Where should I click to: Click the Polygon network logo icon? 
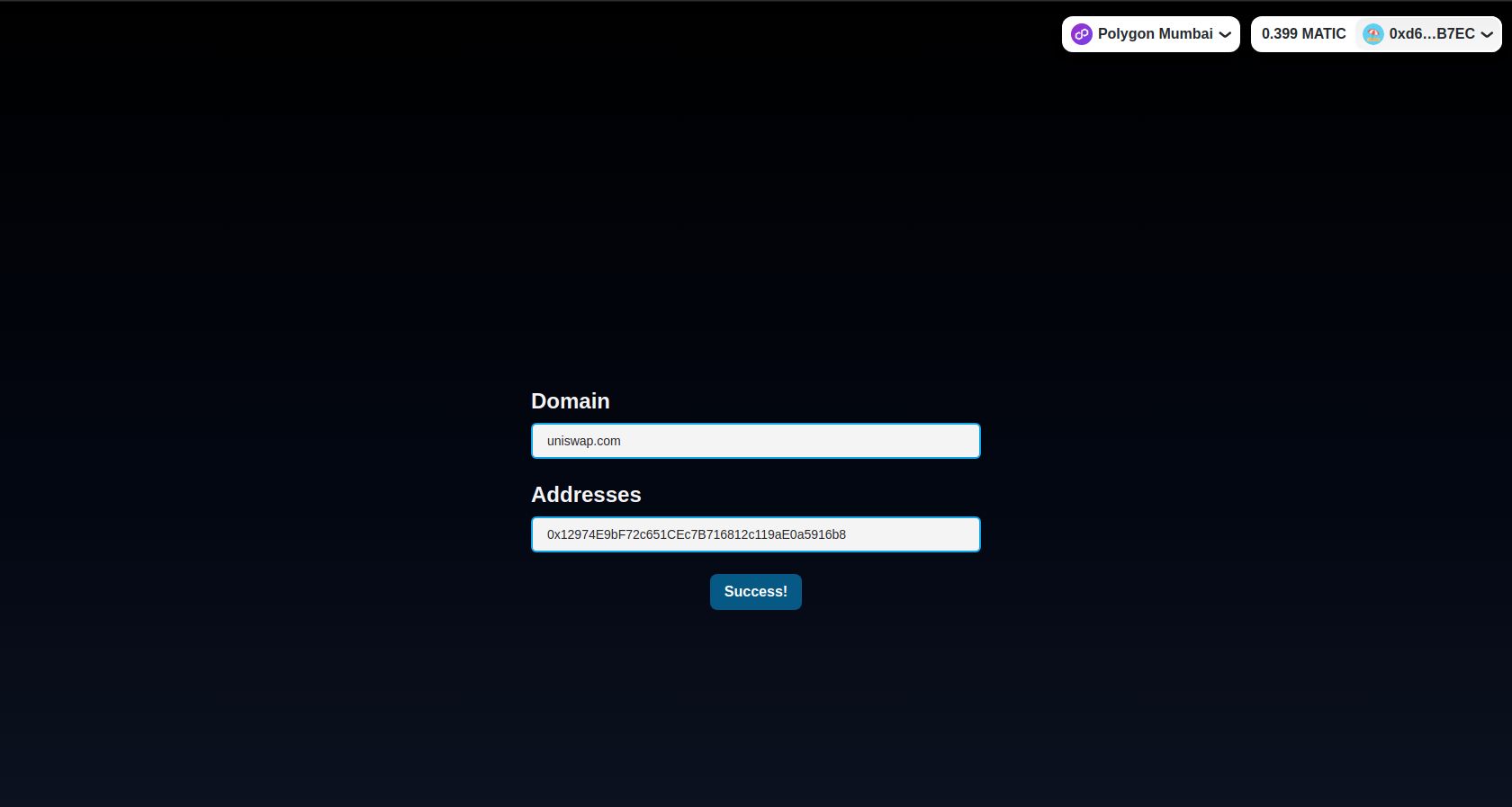[1082, 34]
